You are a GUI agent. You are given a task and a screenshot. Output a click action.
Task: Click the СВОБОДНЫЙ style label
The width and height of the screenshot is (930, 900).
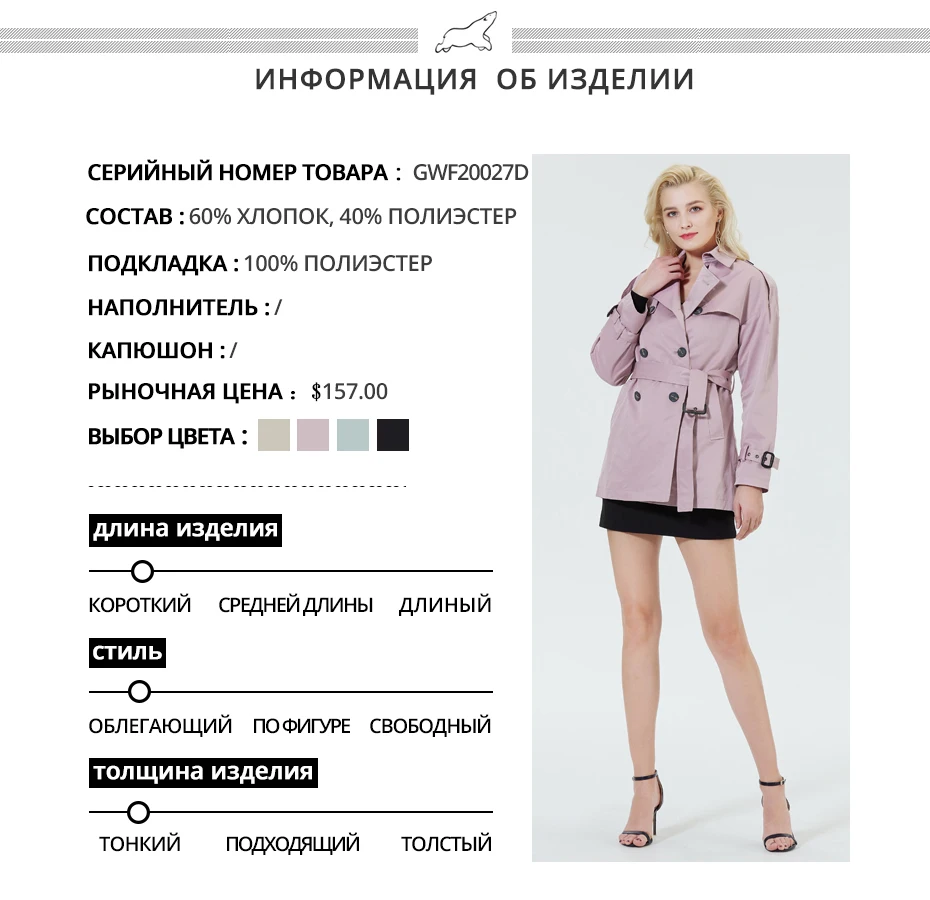430,726
